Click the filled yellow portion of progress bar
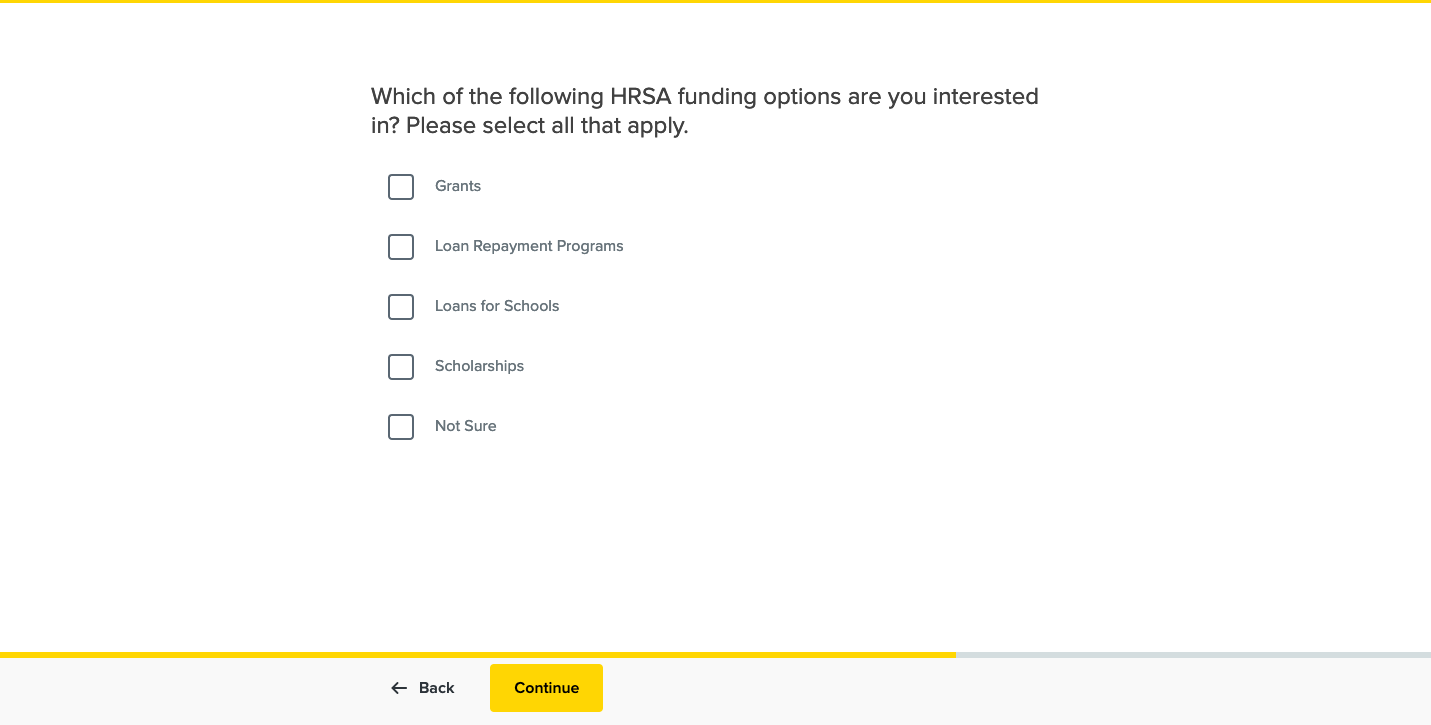The image size is (1431, 725). click(477, 655)
